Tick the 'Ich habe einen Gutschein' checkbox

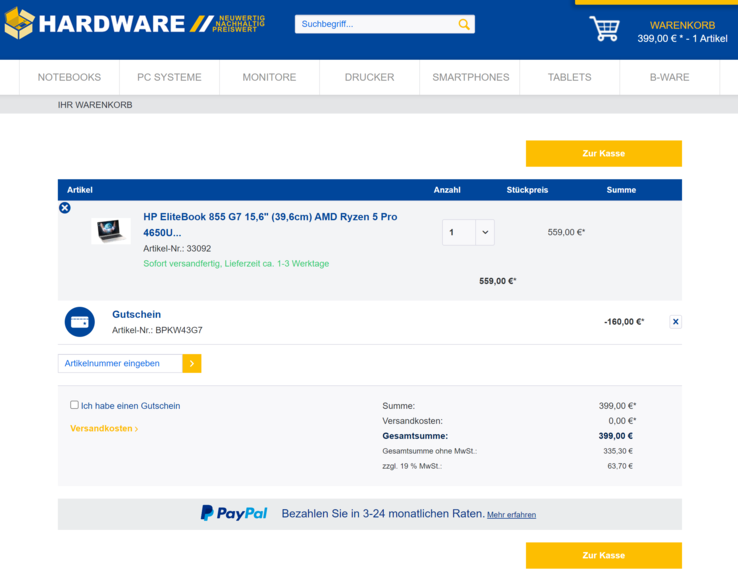tap(74, 405)
